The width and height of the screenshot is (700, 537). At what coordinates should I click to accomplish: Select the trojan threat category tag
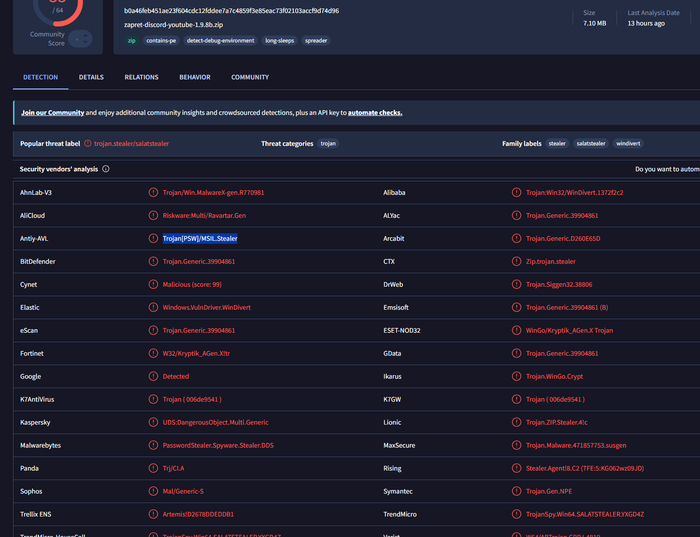pos(328,143)
